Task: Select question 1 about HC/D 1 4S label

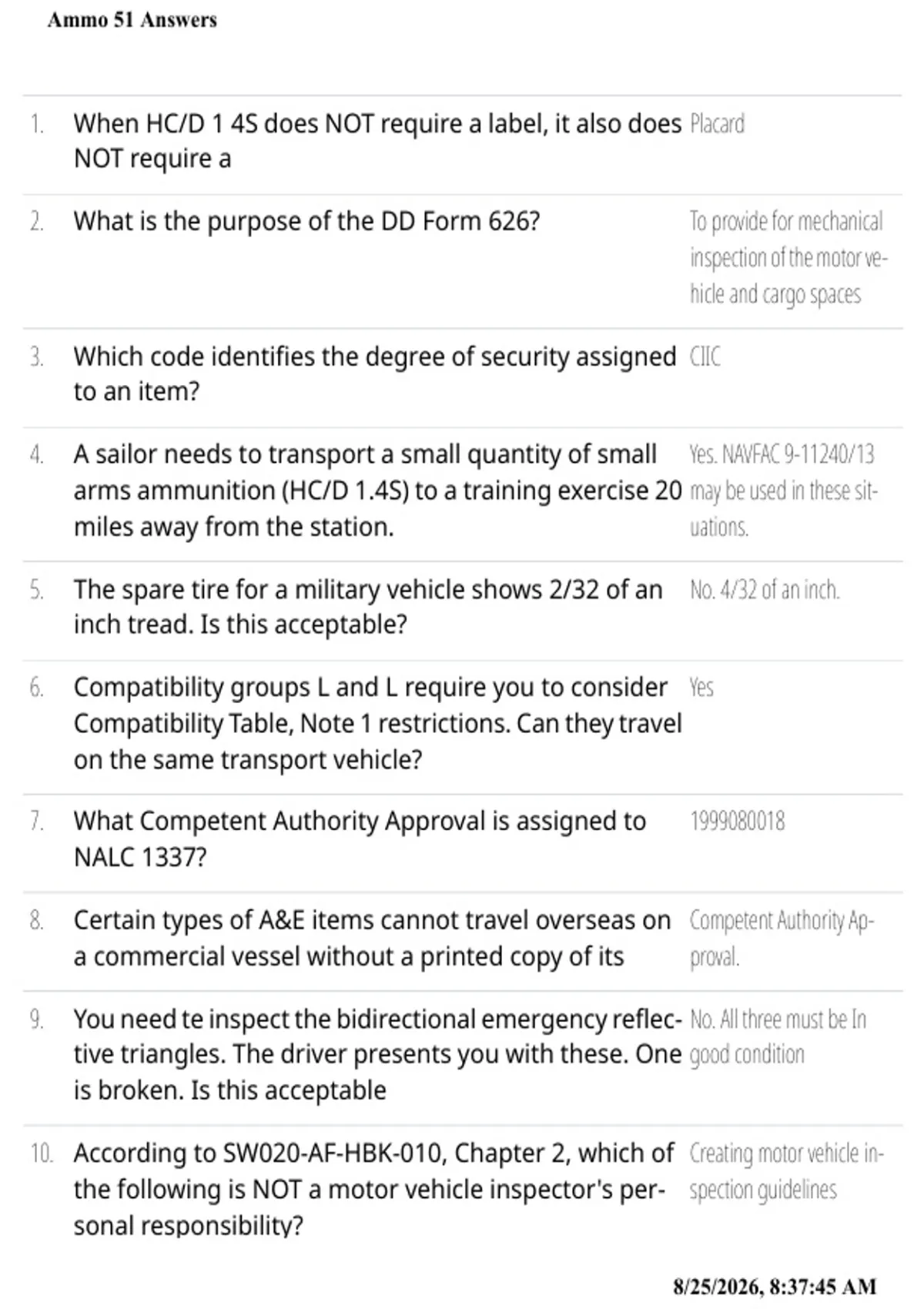Action: [377, 141]
